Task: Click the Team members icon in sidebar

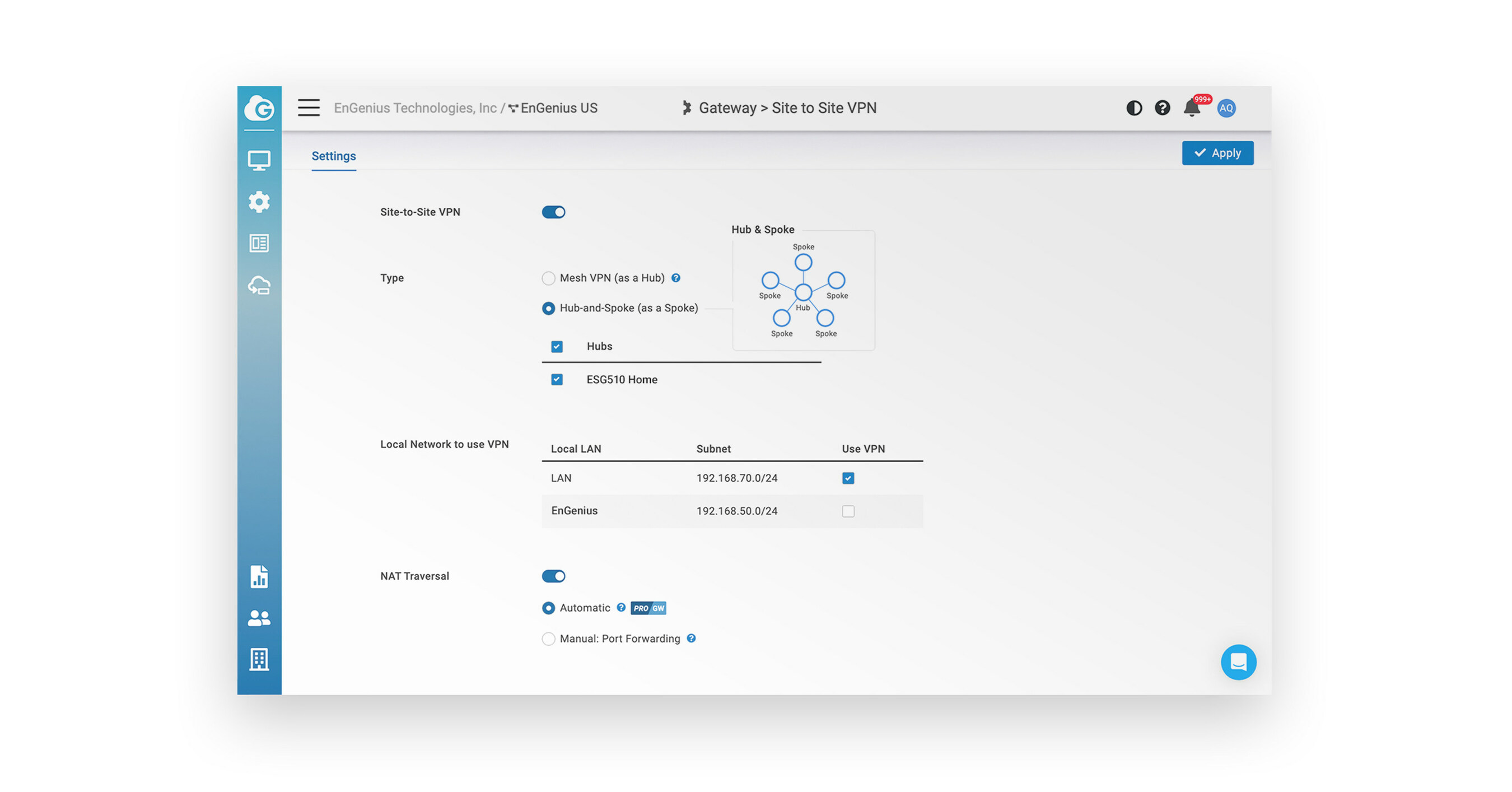Action: tap(259, 617)
